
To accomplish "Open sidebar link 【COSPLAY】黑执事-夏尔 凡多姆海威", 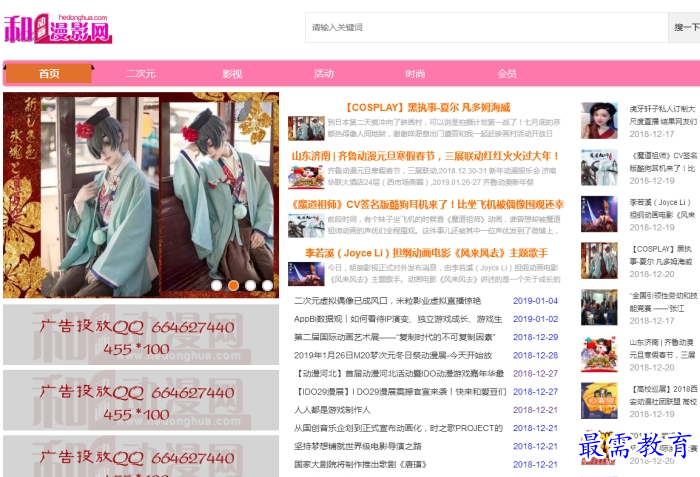I will click(x=663, y=255).
